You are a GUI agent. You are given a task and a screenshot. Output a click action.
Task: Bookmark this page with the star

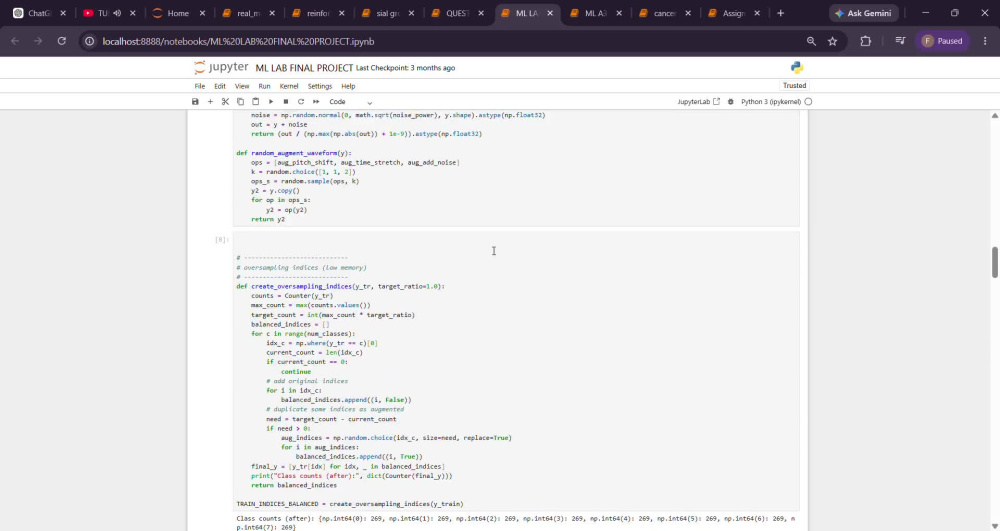832,41
